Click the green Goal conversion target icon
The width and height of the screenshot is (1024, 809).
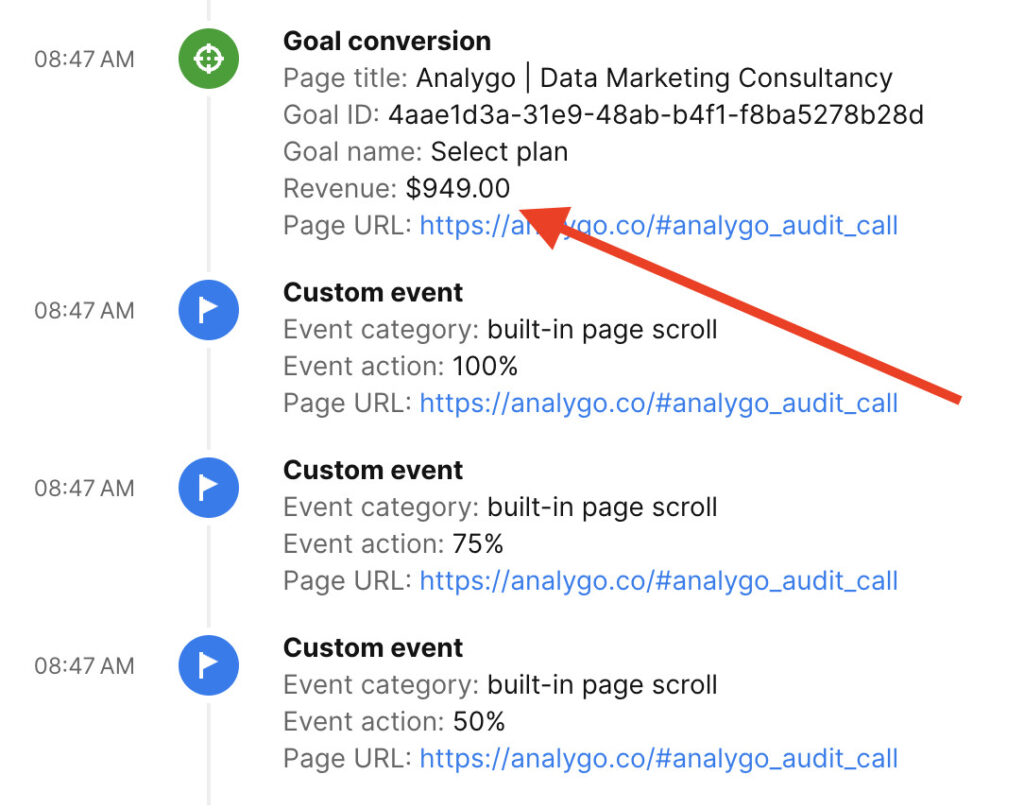(x=208, y=59)
